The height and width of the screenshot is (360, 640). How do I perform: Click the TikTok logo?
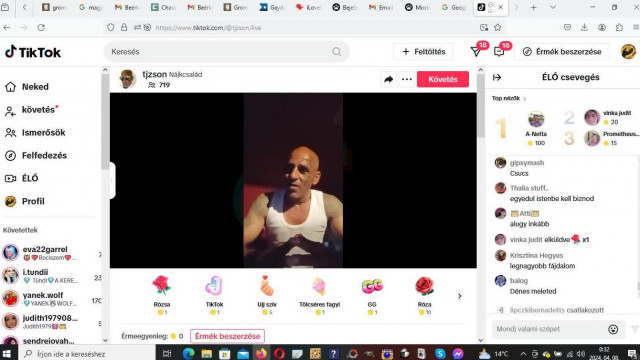[33, 52]
